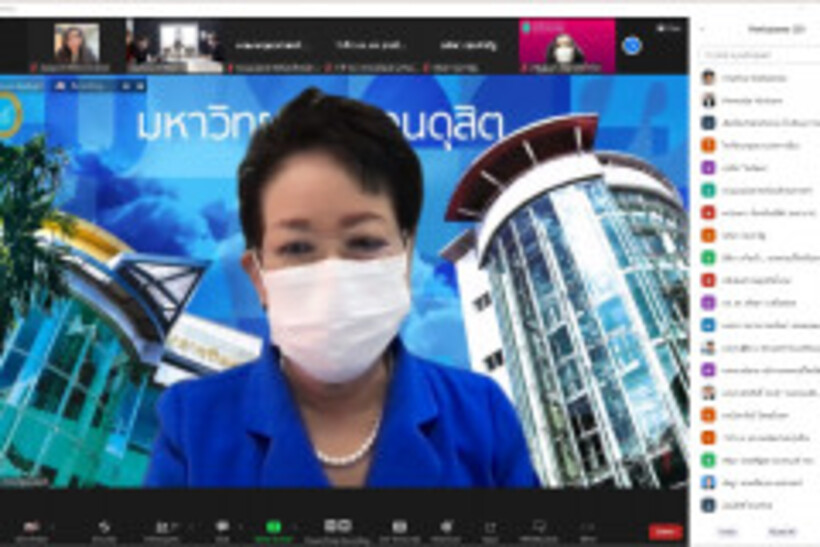
Task: Open the View layout menu at top right
Action: pyautogui.click(x=668, y=27)
